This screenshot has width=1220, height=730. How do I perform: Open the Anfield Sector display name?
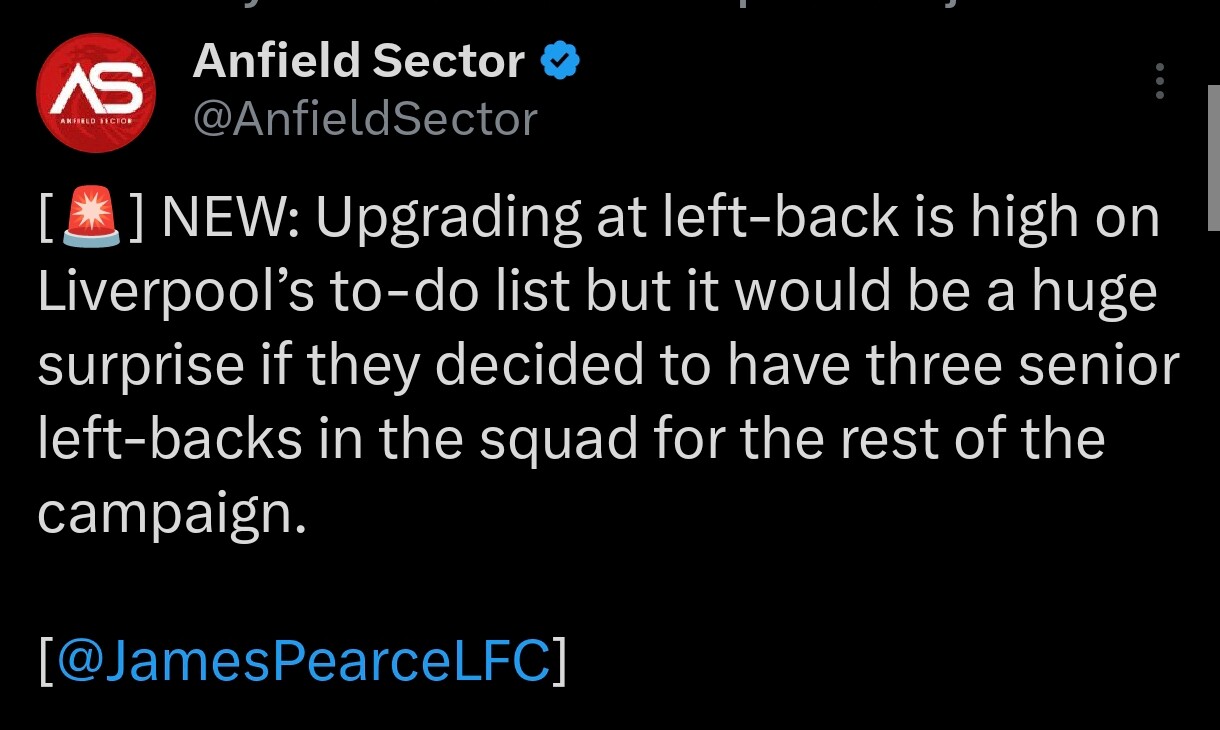point(358,62)
